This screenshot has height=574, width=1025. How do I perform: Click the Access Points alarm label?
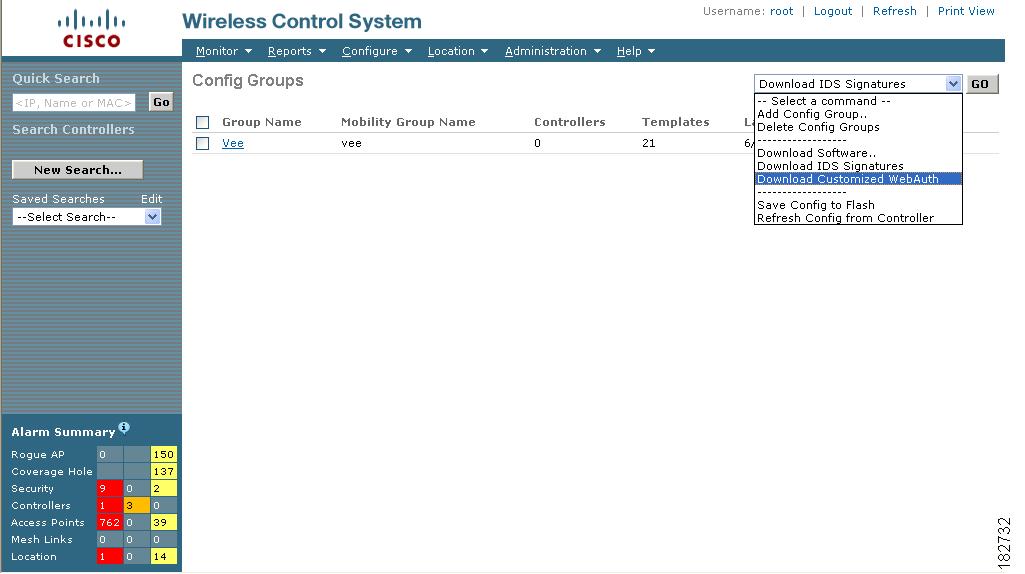[48, 522]
